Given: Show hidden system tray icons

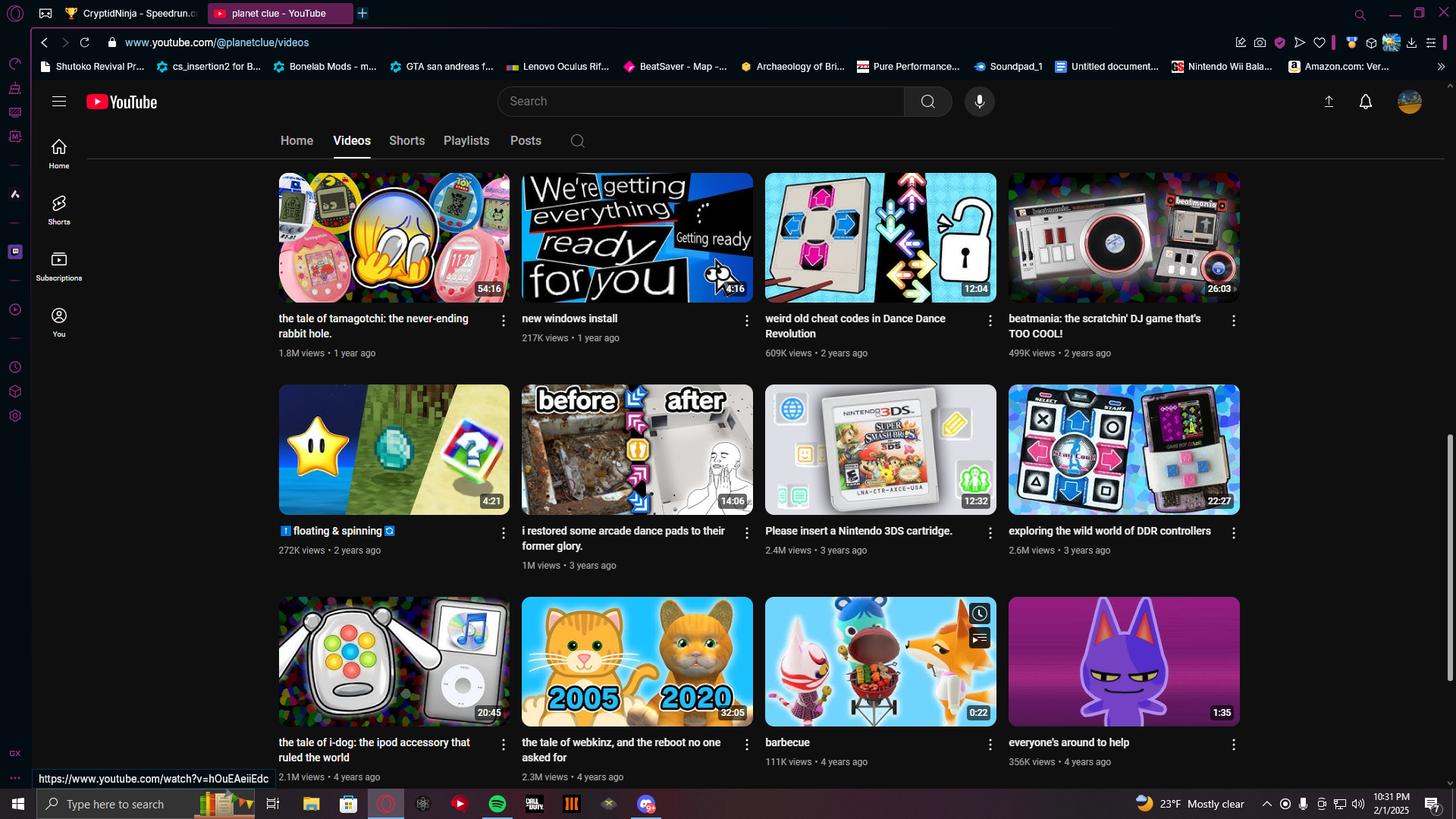Looking at the screenshot, I should (x=1266, y=804).
